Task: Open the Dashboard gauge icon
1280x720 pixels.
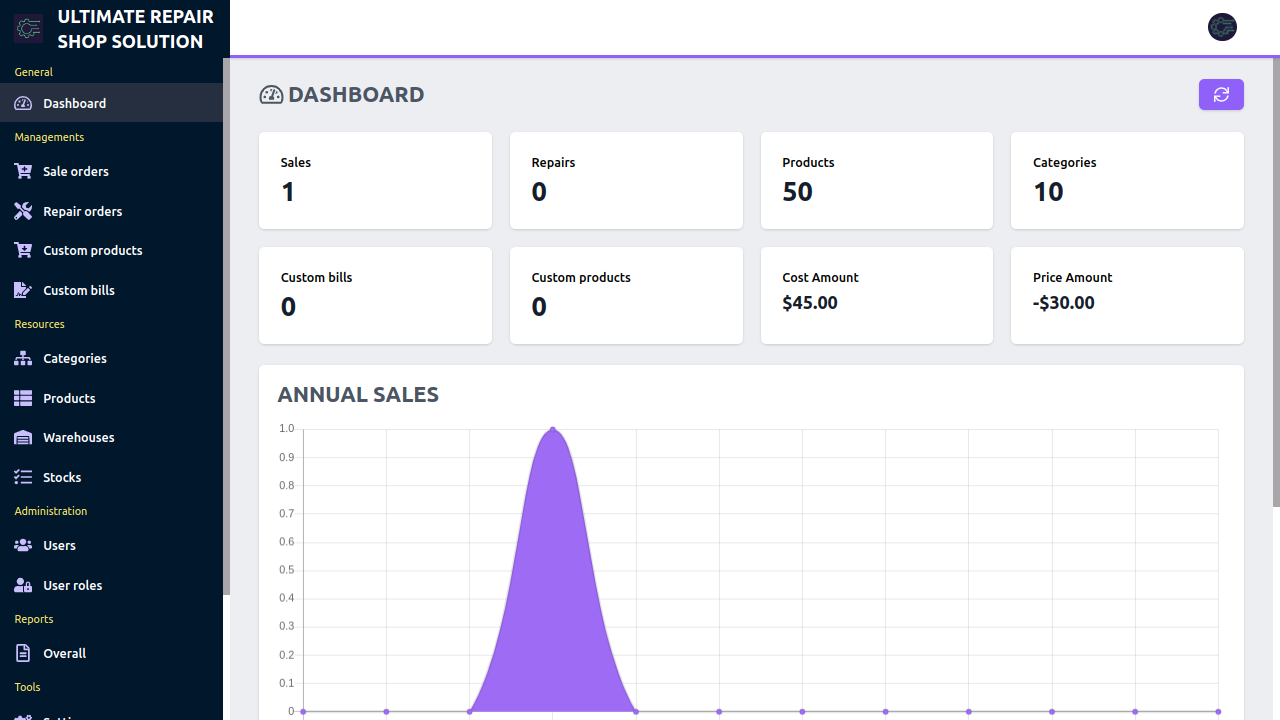Action: point(22,103)
